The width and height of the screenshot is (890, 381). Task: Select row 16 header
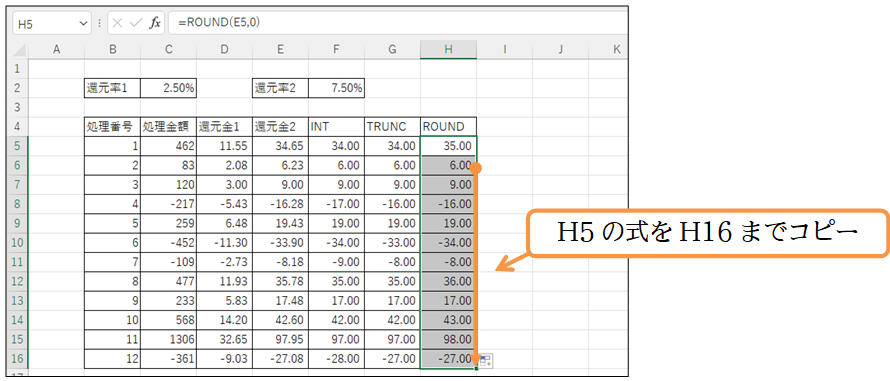click(x=16, y=358)
